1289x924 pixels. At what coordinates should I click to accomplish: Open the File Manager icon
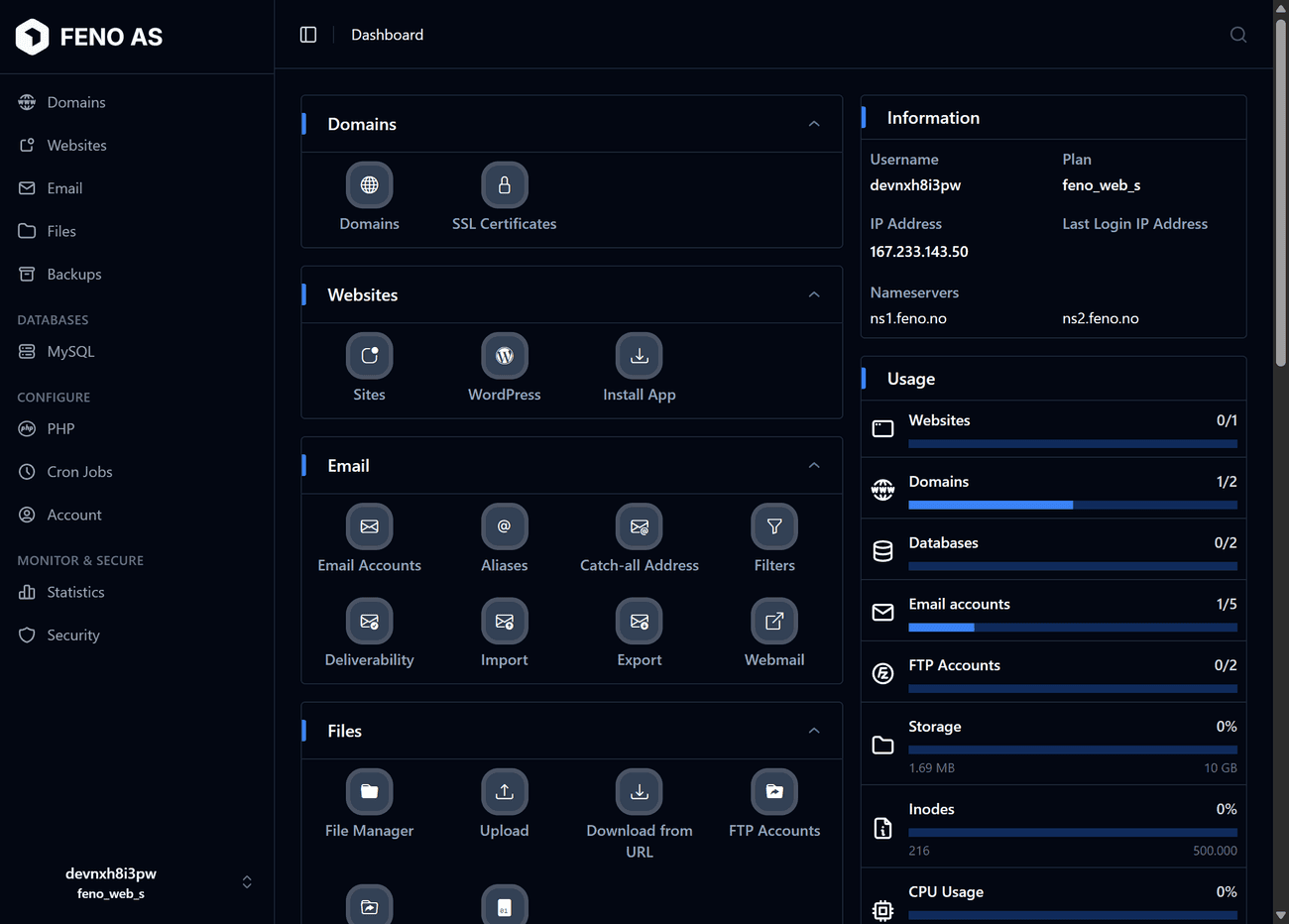click(x=369, y=792)
